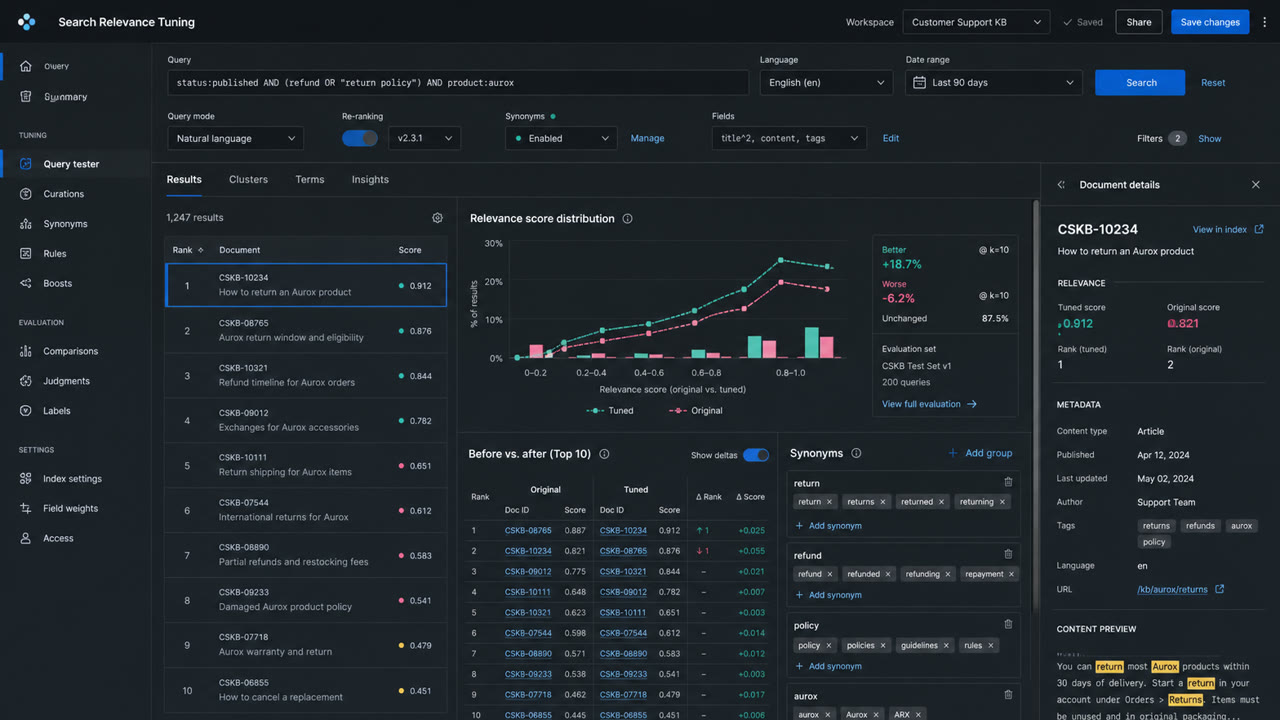Viewport: 1280px width, 720px height.
Task: Open result row CSKB-09233 Damaged Aurox product policy
Action: [306, 601]
